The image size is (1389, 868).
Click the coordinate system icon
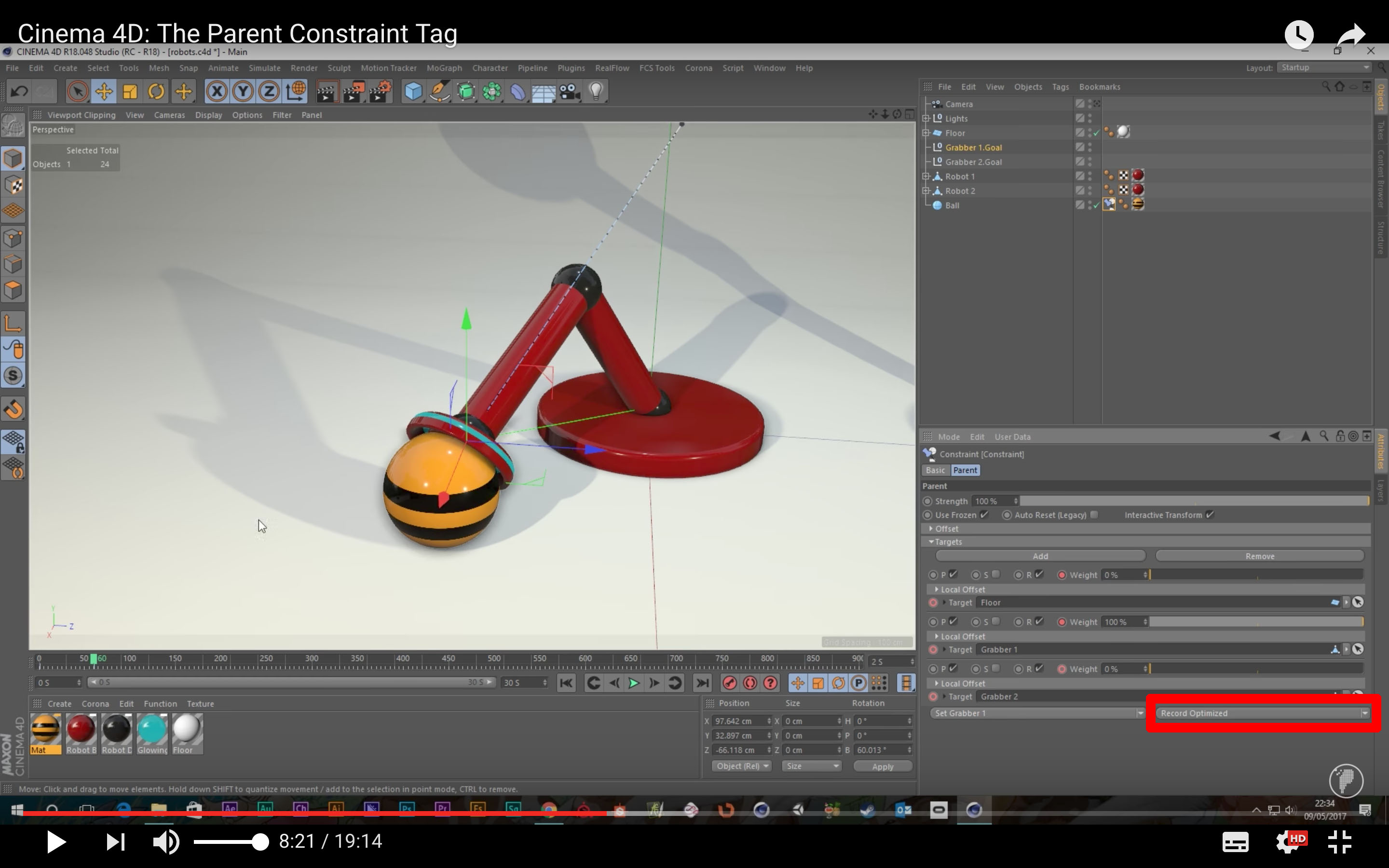(x=296, y=91)
